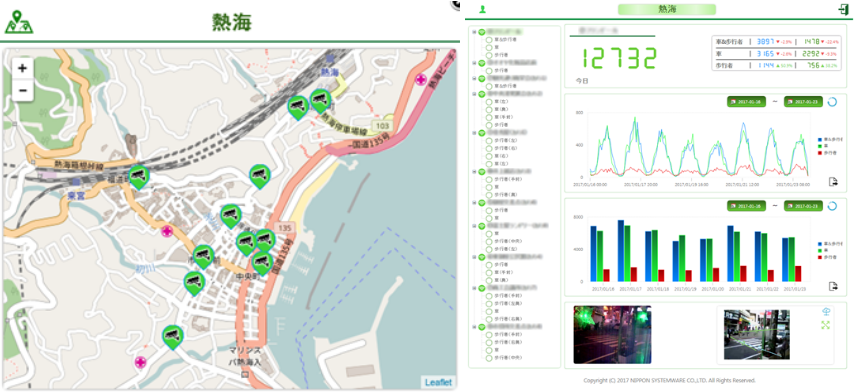Viewport: 854px width, 392px height.
Task: Zoom in on the map
Action: click(x=22, y=69)
